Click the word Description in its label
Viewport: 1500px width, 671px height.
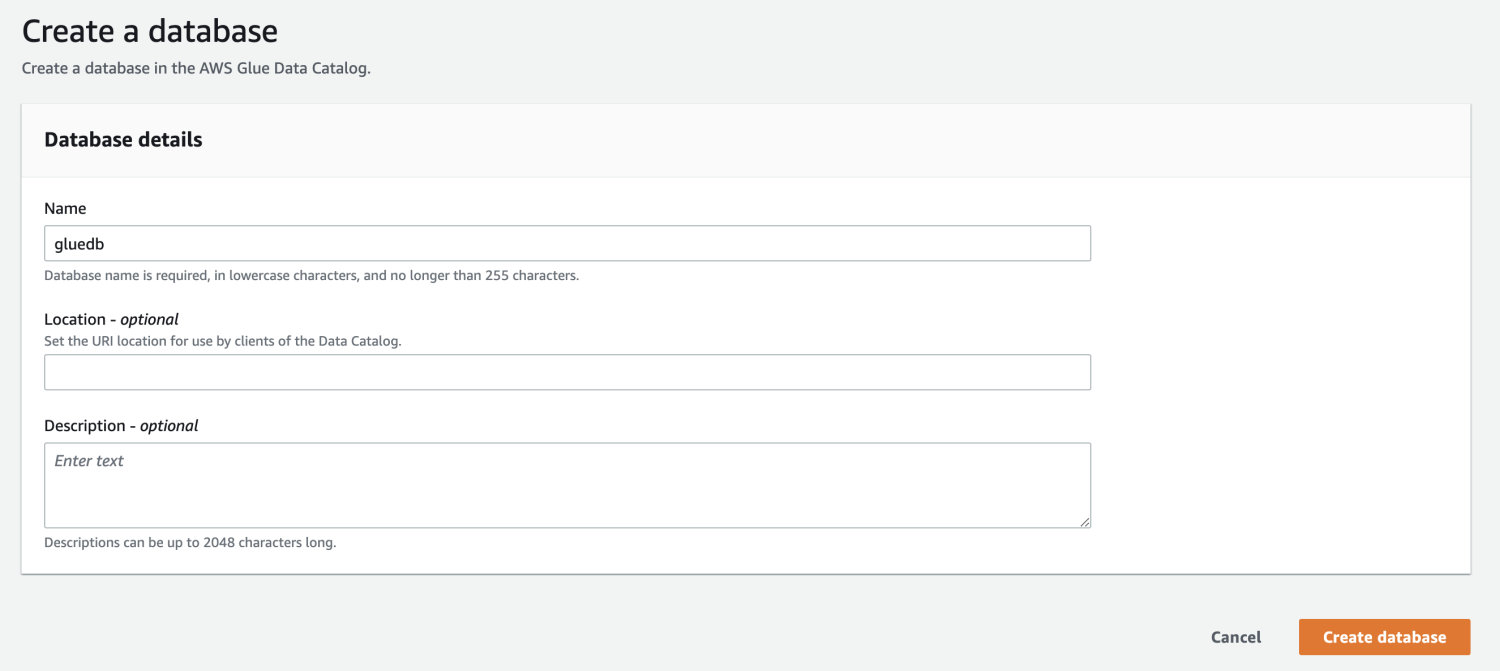(85, 426)
